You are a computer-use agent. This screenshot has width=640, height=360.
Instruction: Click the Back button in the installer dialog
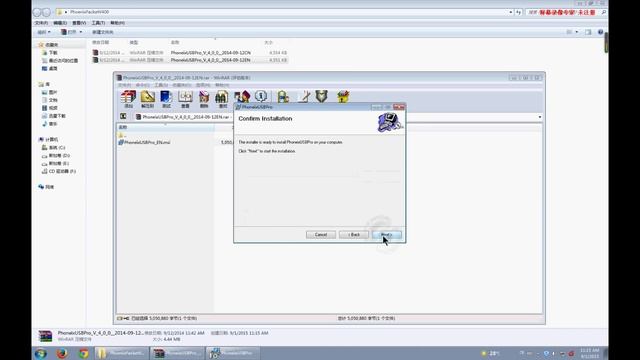click(x=354, y=235)
